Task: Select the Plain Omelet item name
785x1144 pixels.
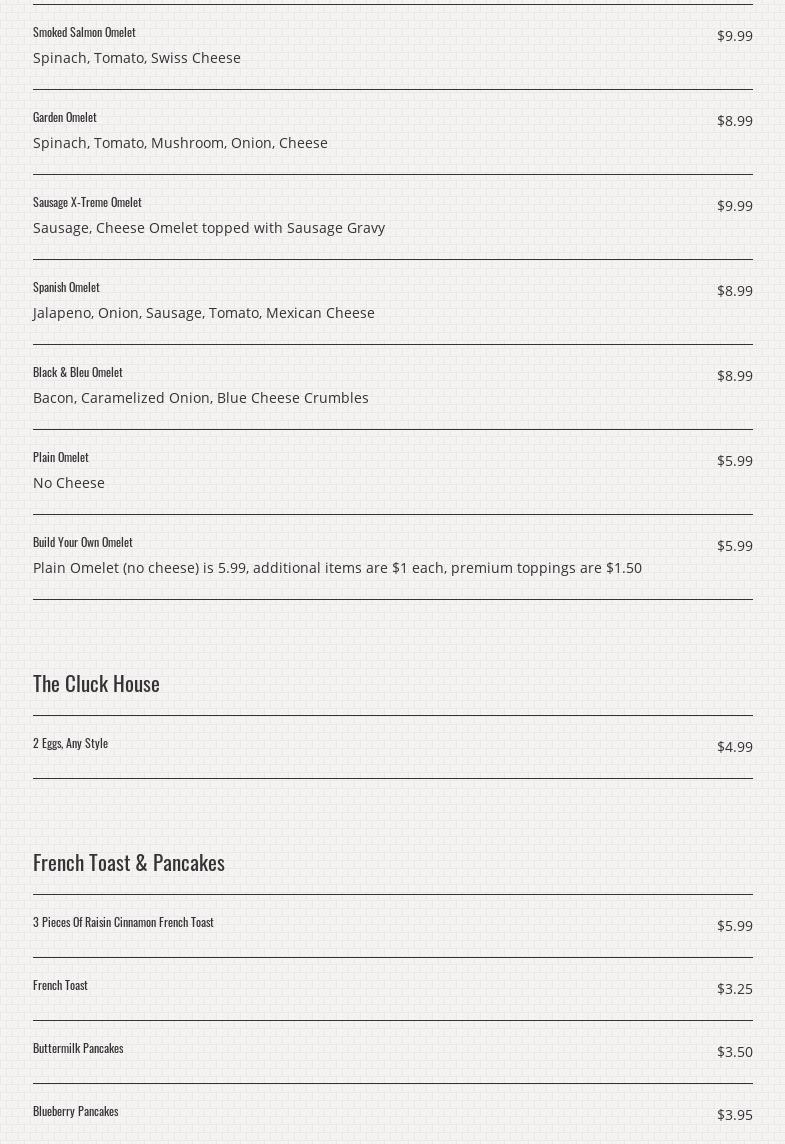Action: click(x=61, y=457)
